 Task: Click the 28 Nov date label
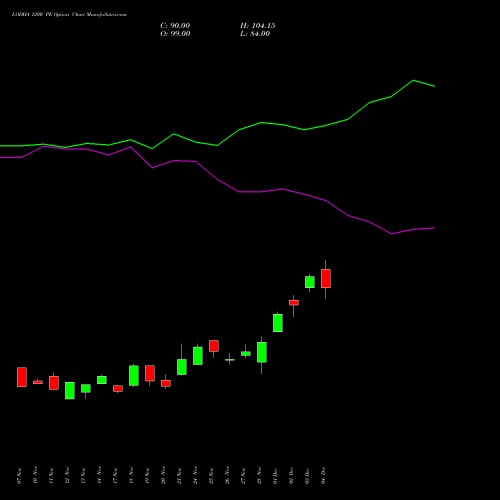[259, 475]
